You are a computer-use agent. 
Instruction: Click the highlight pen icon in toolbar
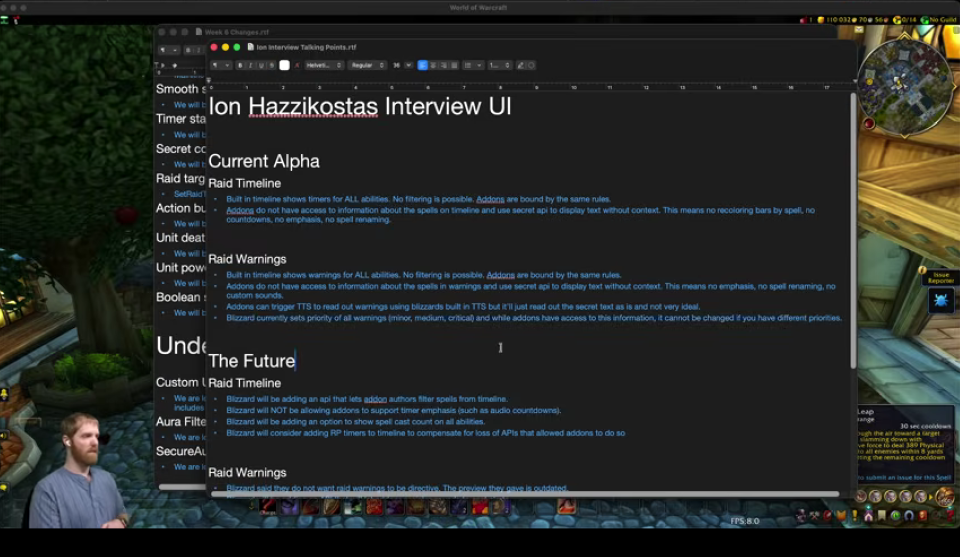pyautogui.click(x=520, y=65)
